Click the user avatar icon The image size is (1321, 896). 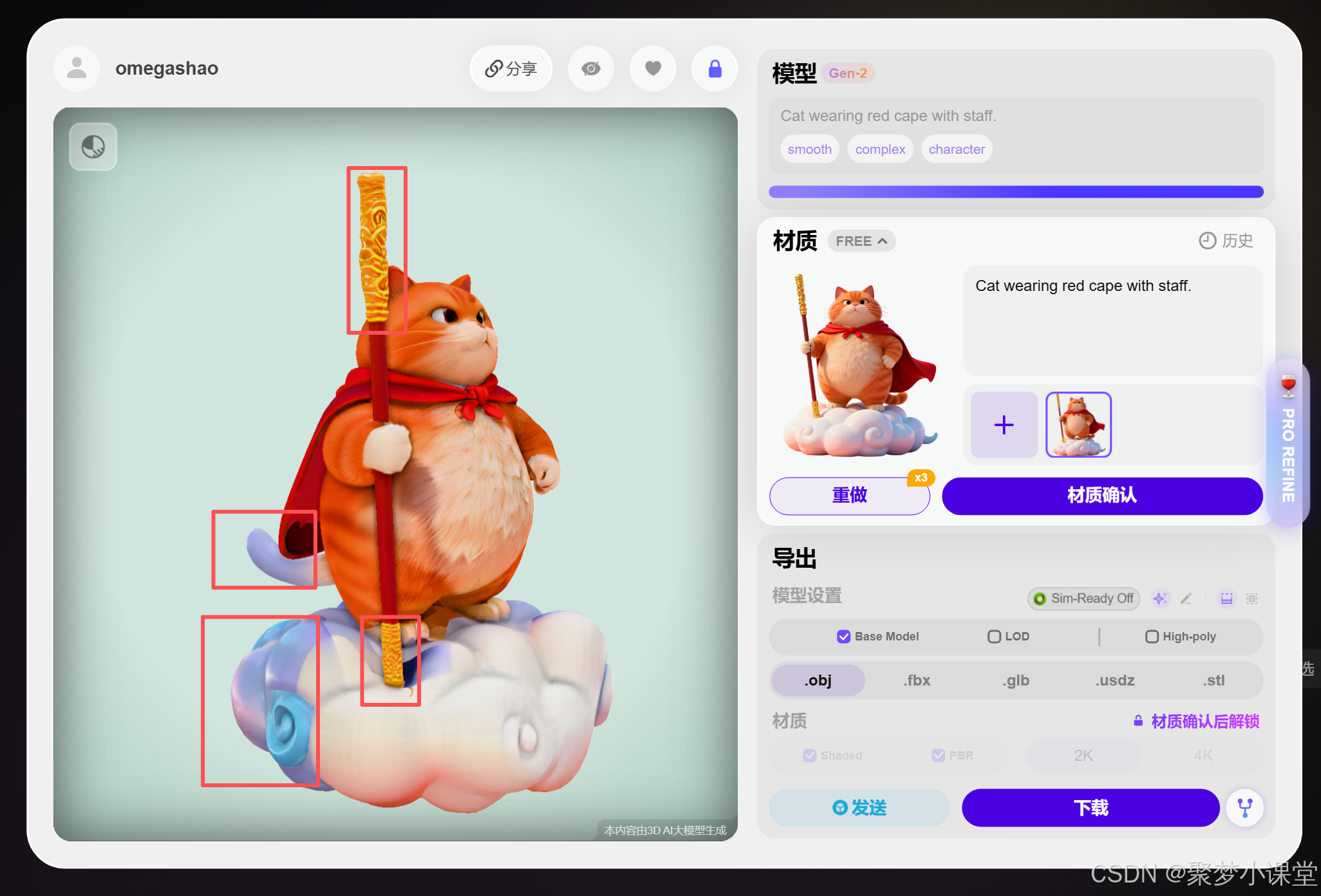[77, 68]
